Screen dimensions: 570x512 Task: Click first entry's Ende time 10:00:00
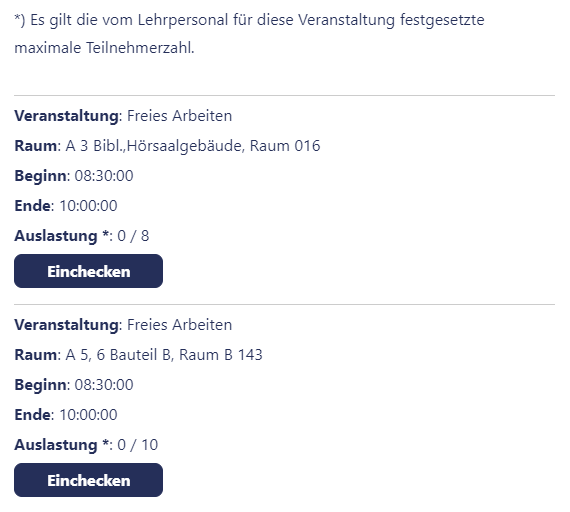88,206
